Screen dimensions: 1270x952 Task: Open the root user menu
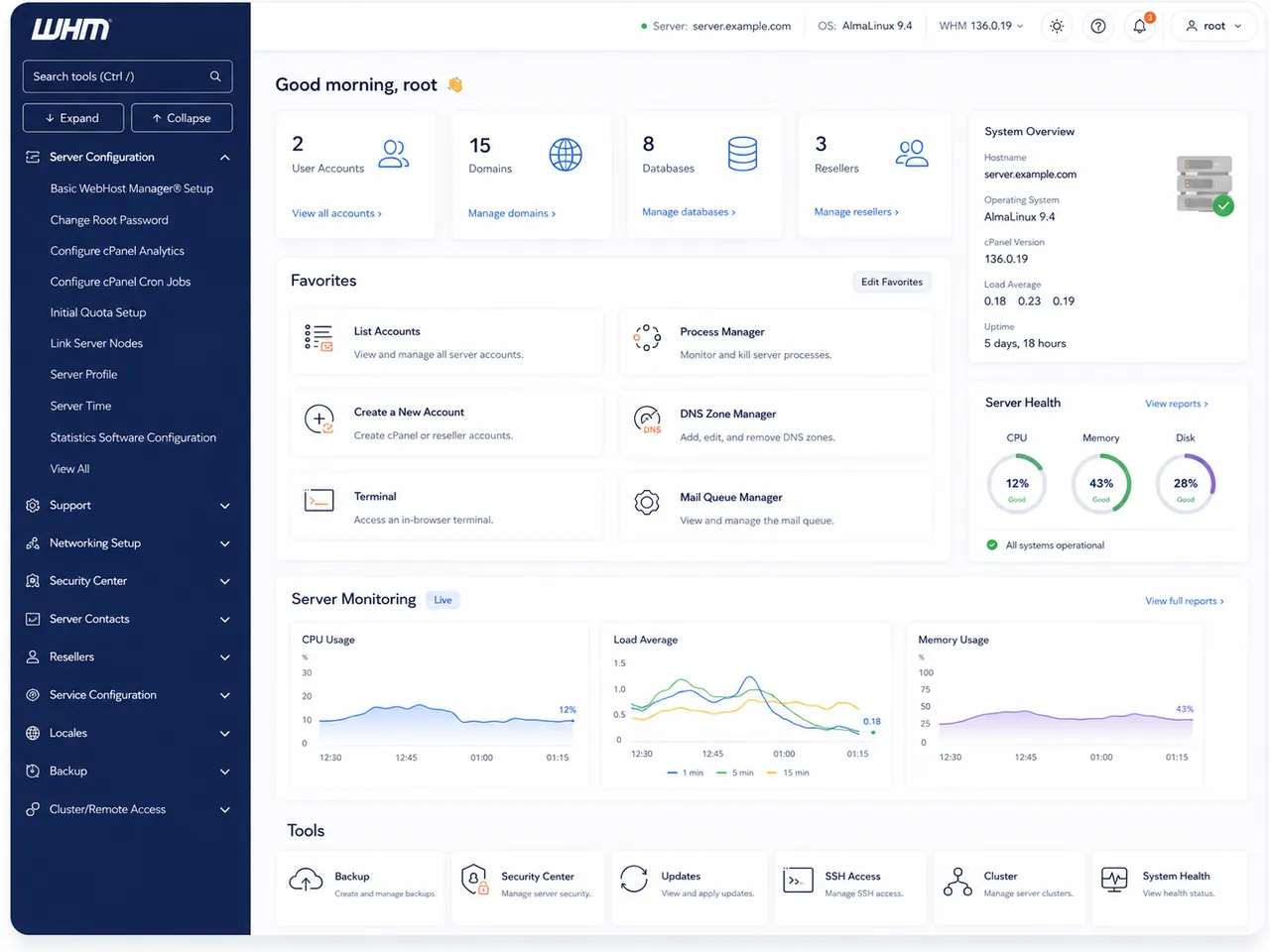1213,27
